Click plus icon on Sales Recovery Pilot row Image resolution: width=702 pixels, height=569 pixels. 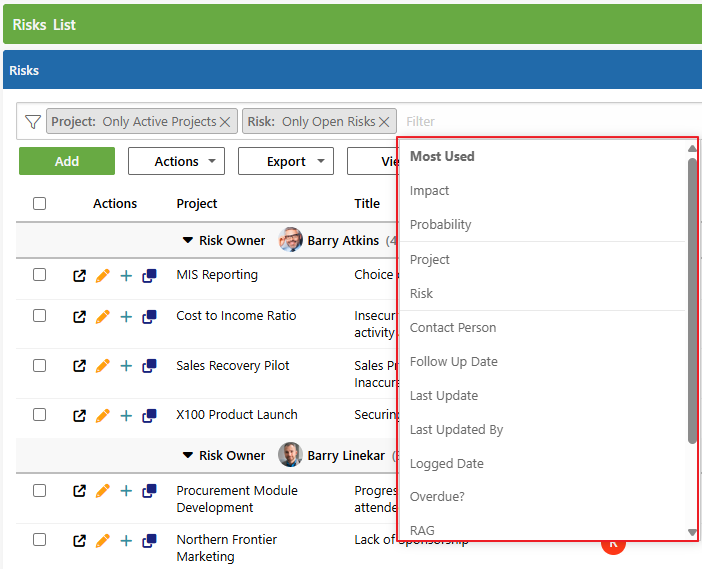tap(126, 366)
